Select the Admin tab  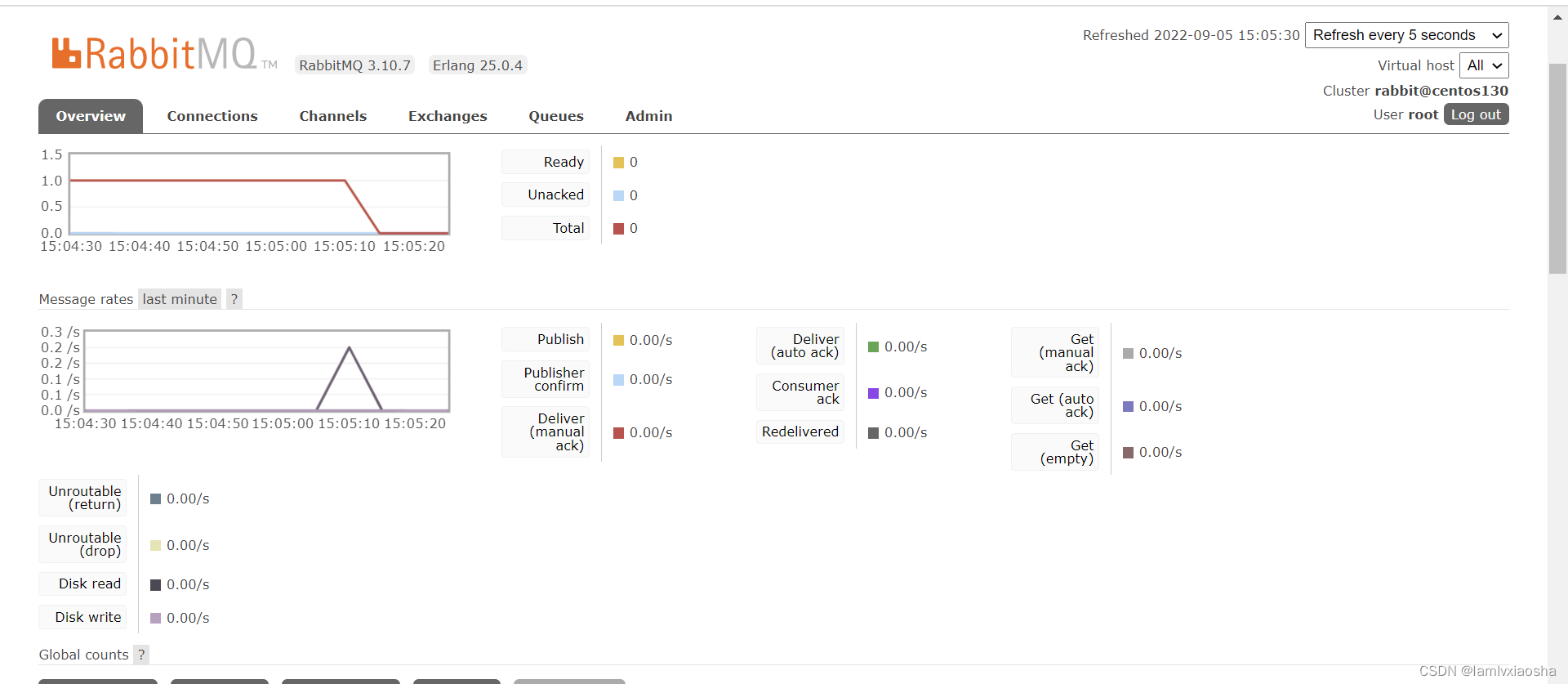click(x=649, y=116)
